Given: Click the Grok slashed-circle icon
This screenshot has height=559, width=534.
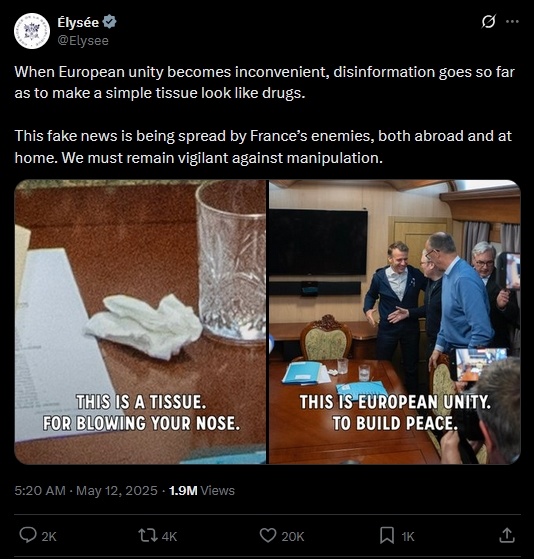Looking at the screenshot, I should coord(488,22).
